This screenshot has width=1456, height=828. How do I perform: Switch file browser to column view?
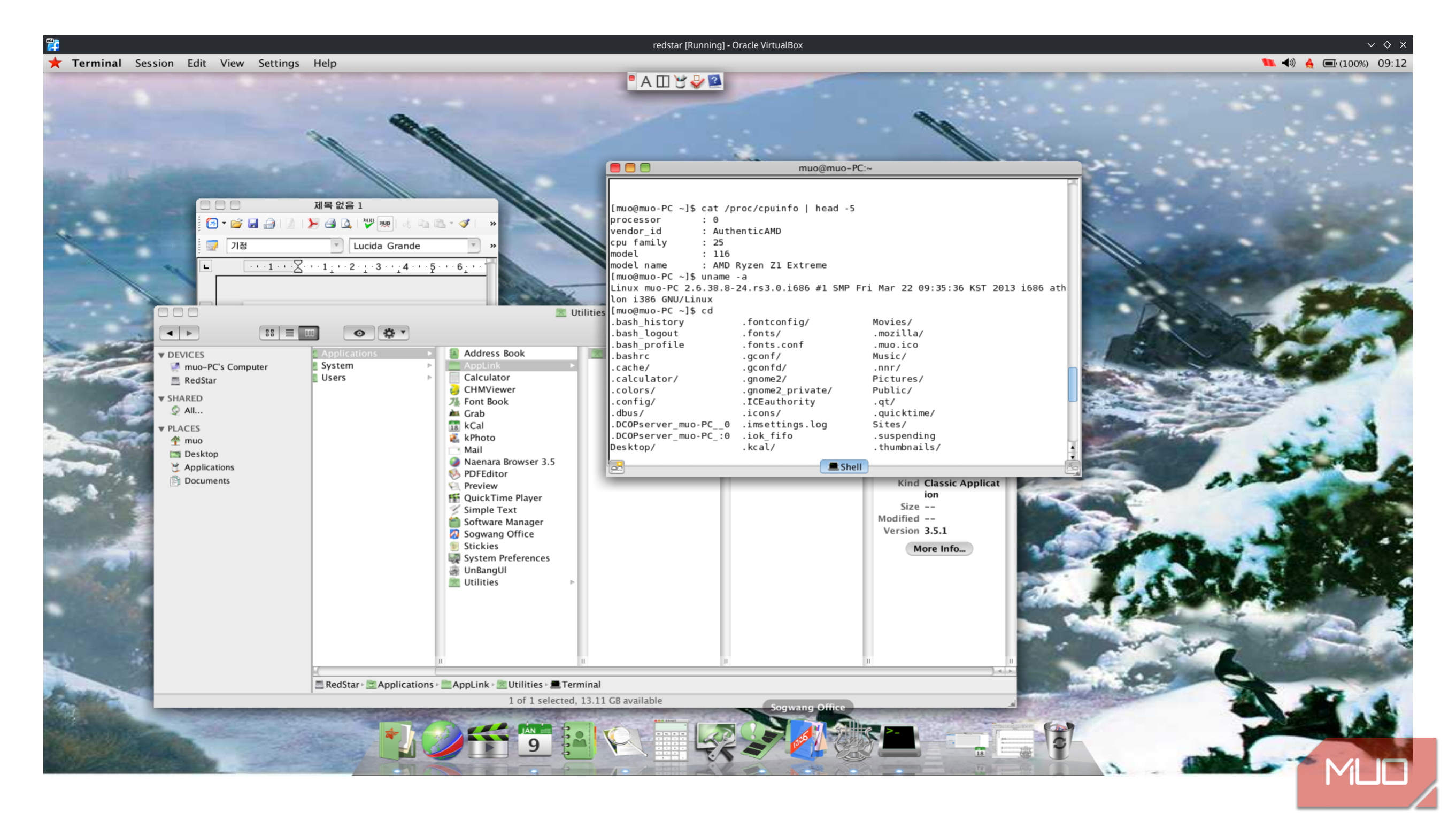tap(309, 333)
